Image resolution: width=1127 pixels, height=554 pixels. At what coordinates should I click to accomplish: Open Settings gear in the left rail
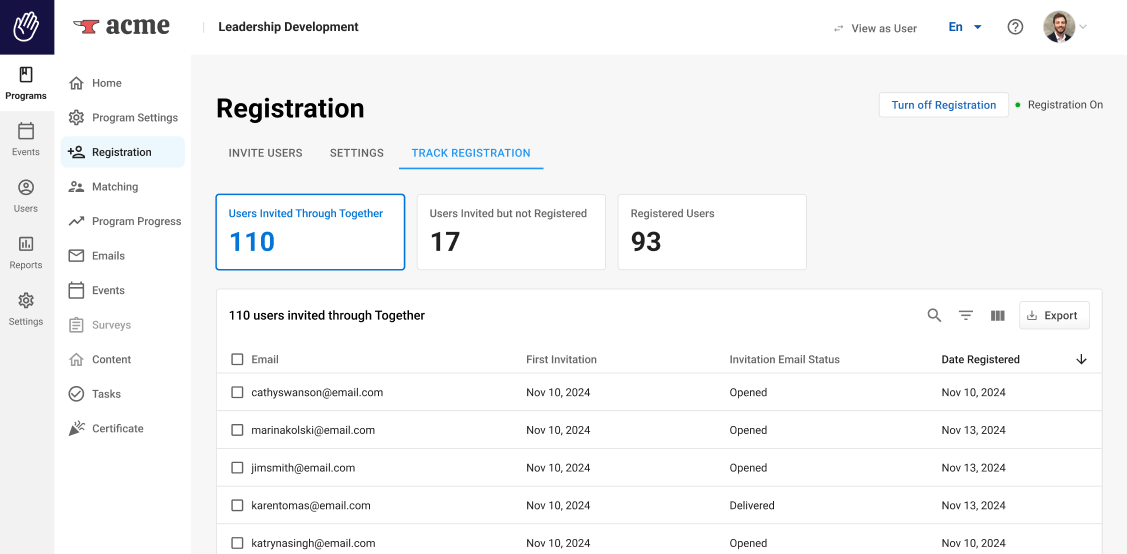[x=26, y=309]
